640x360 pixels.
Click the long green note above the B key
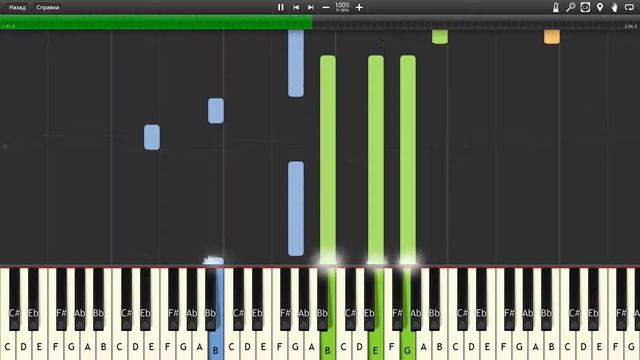click(x=328, y=160)
